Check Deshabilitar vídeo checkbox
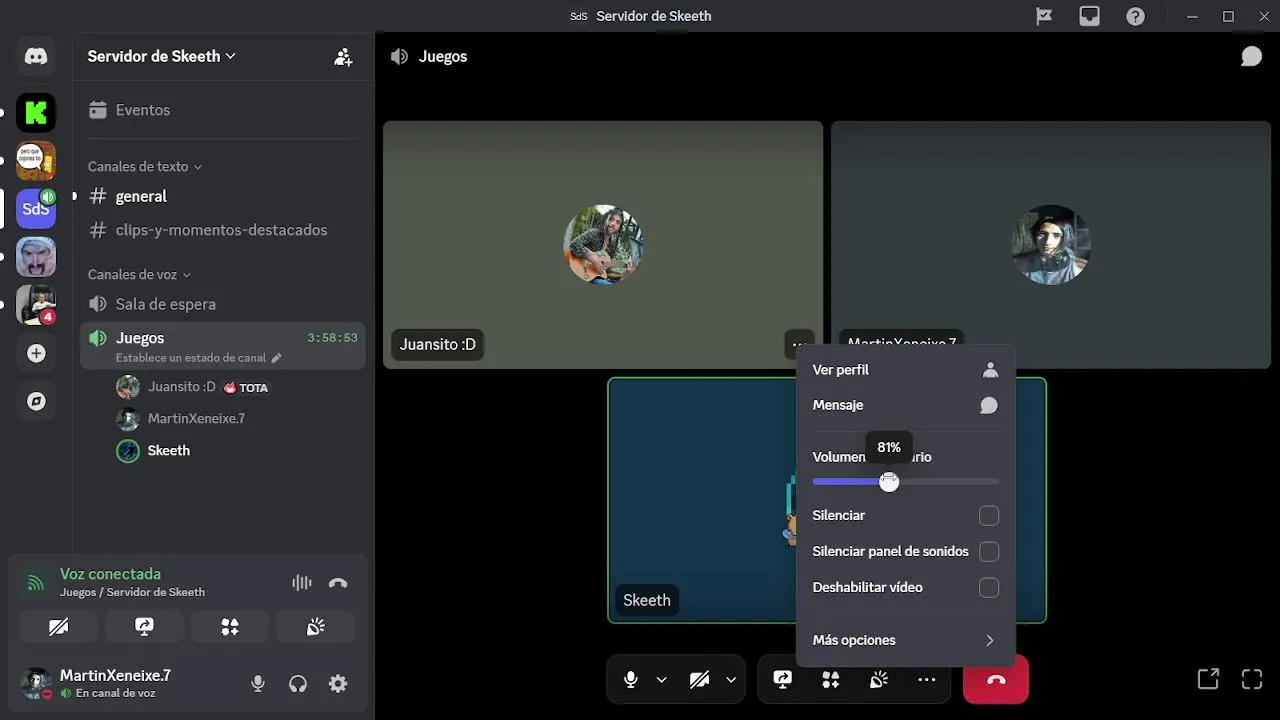 click(989, 588)
